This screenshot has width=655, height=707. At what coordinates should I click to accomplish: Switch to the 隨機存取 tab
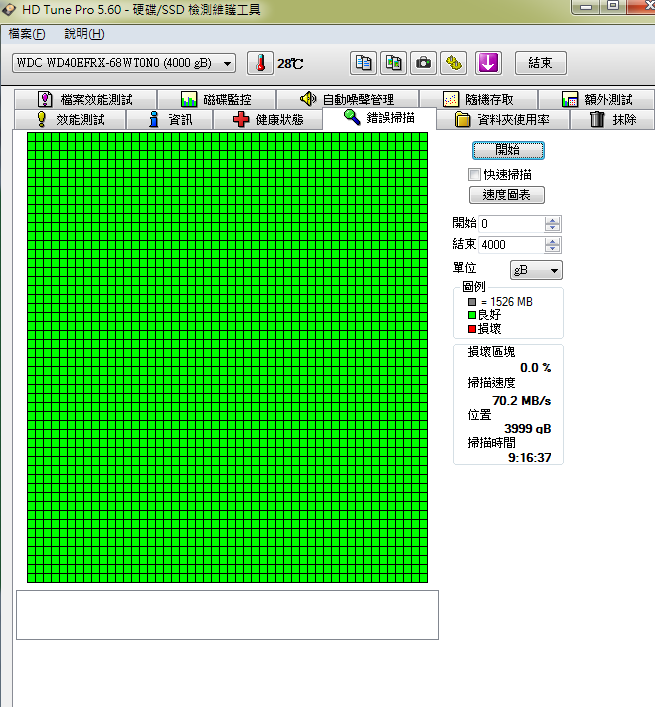click(478, 99)
